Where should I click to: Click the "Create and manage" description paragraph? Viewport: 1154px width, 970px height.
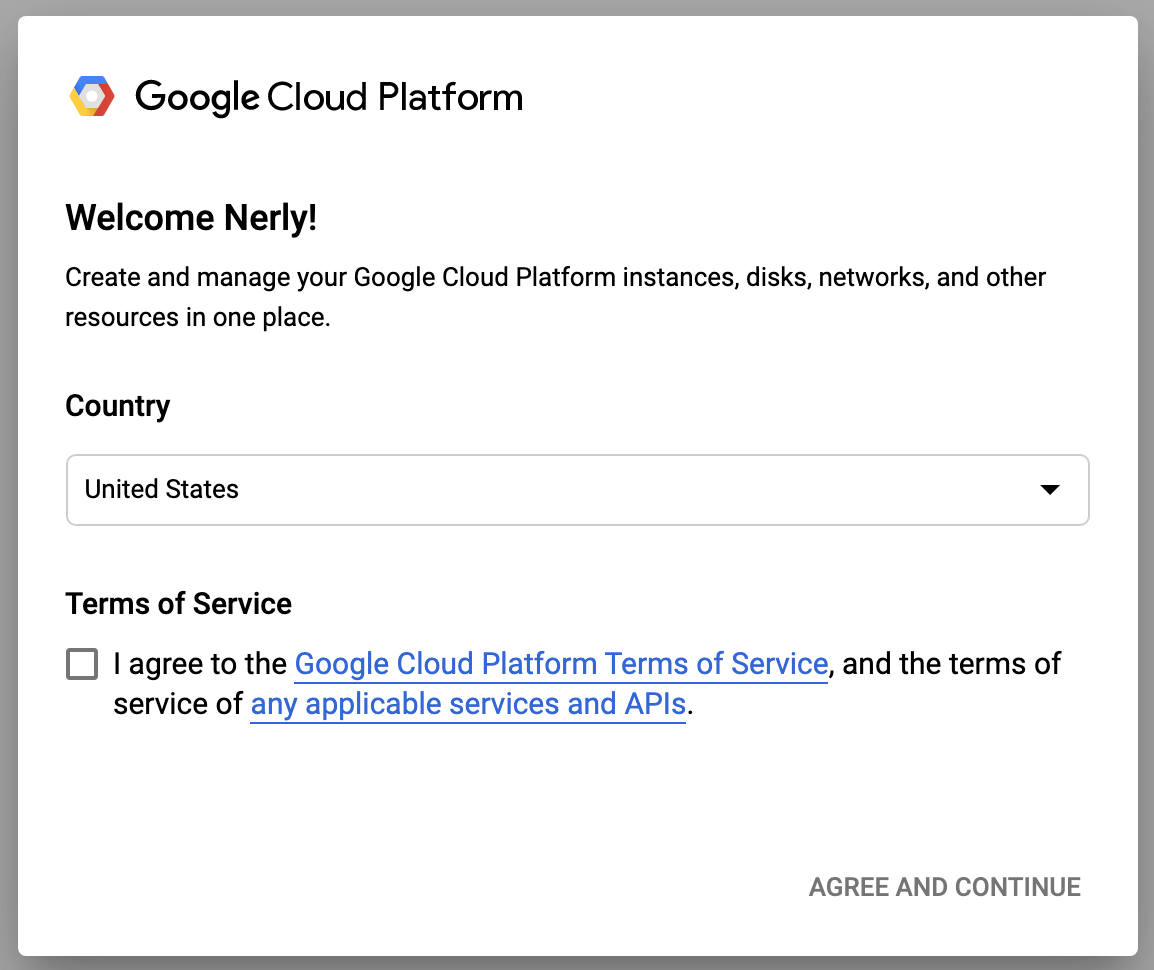click(555, 277)
